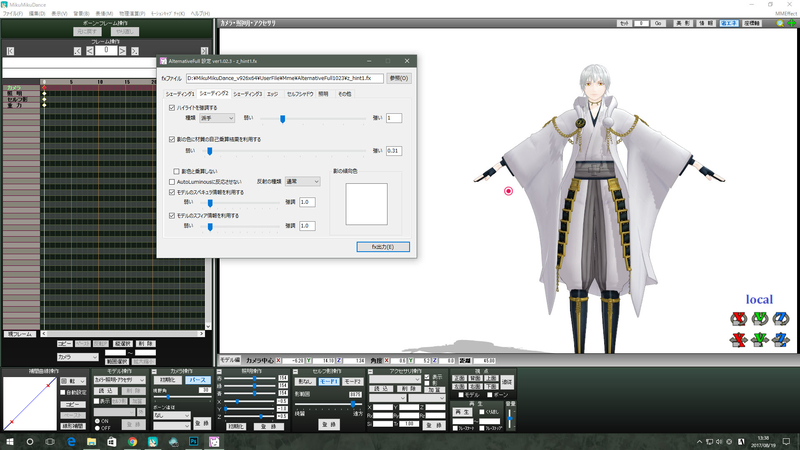Click モード1 self-shadow mode button
Image resolution: width=800 pixels, height=450 pixels.
(329, 382)
